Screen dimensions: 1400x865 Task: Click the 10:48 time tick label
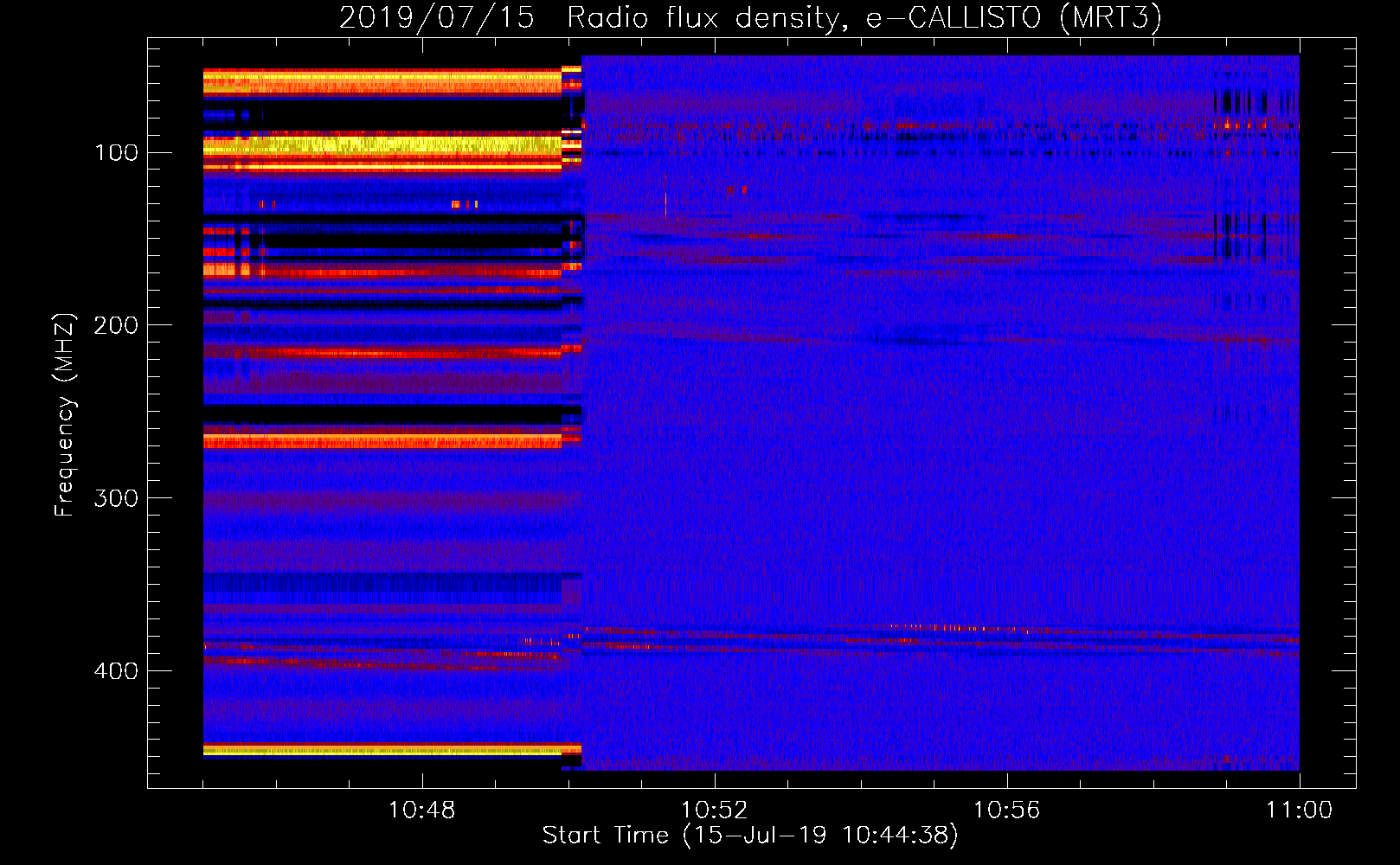421,811
